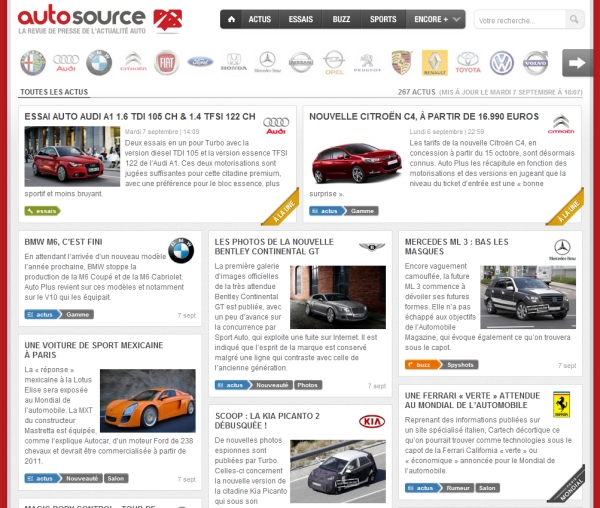This screenshot has width=600, height=508.
Task: Click the Rumeur tag on Ferrari article
Action: click(457, 488)
